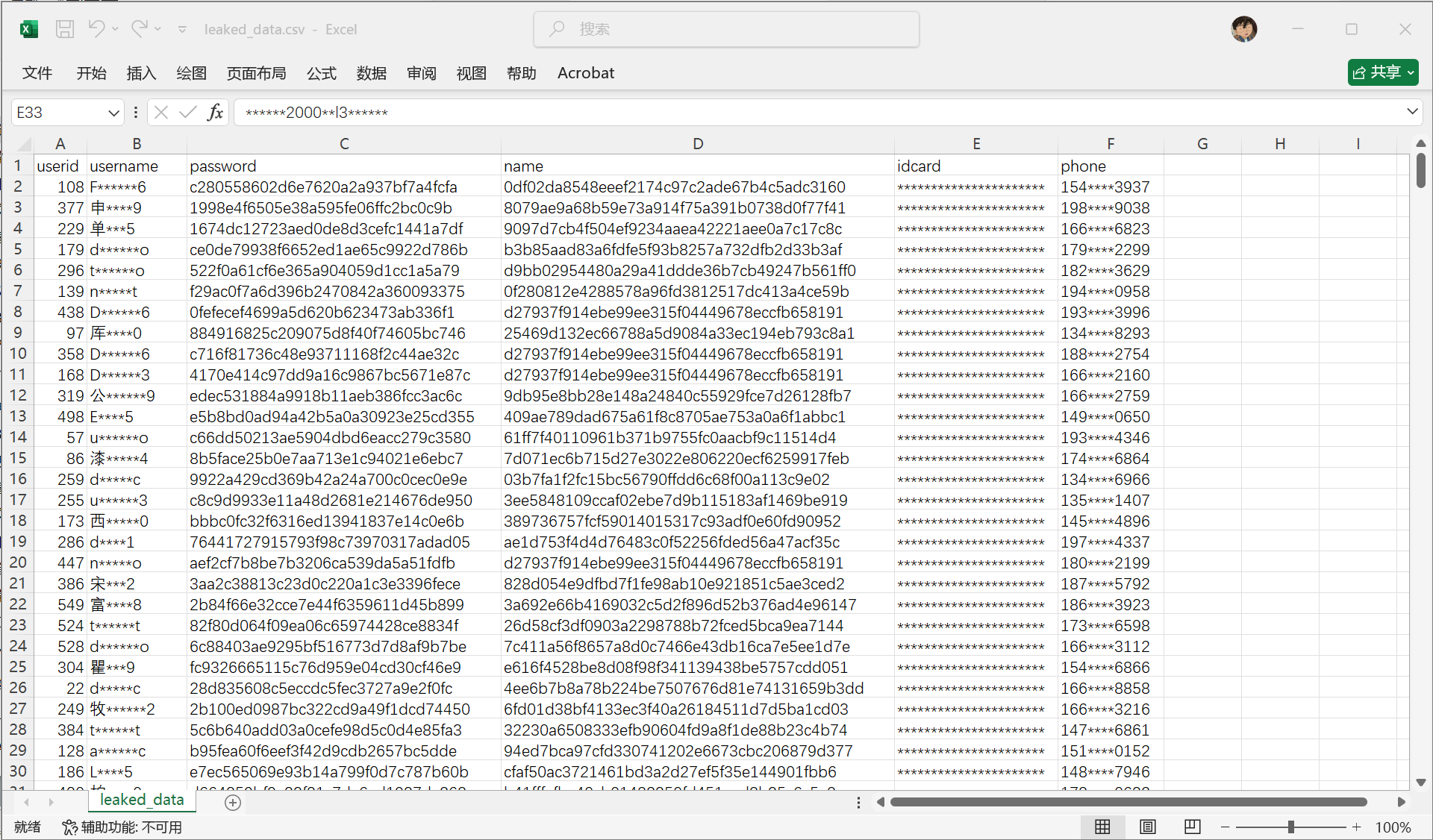Adjust the zoom slider
Image resolution: width=1433 pixels, height=840 pixels.
[1291, 827]
